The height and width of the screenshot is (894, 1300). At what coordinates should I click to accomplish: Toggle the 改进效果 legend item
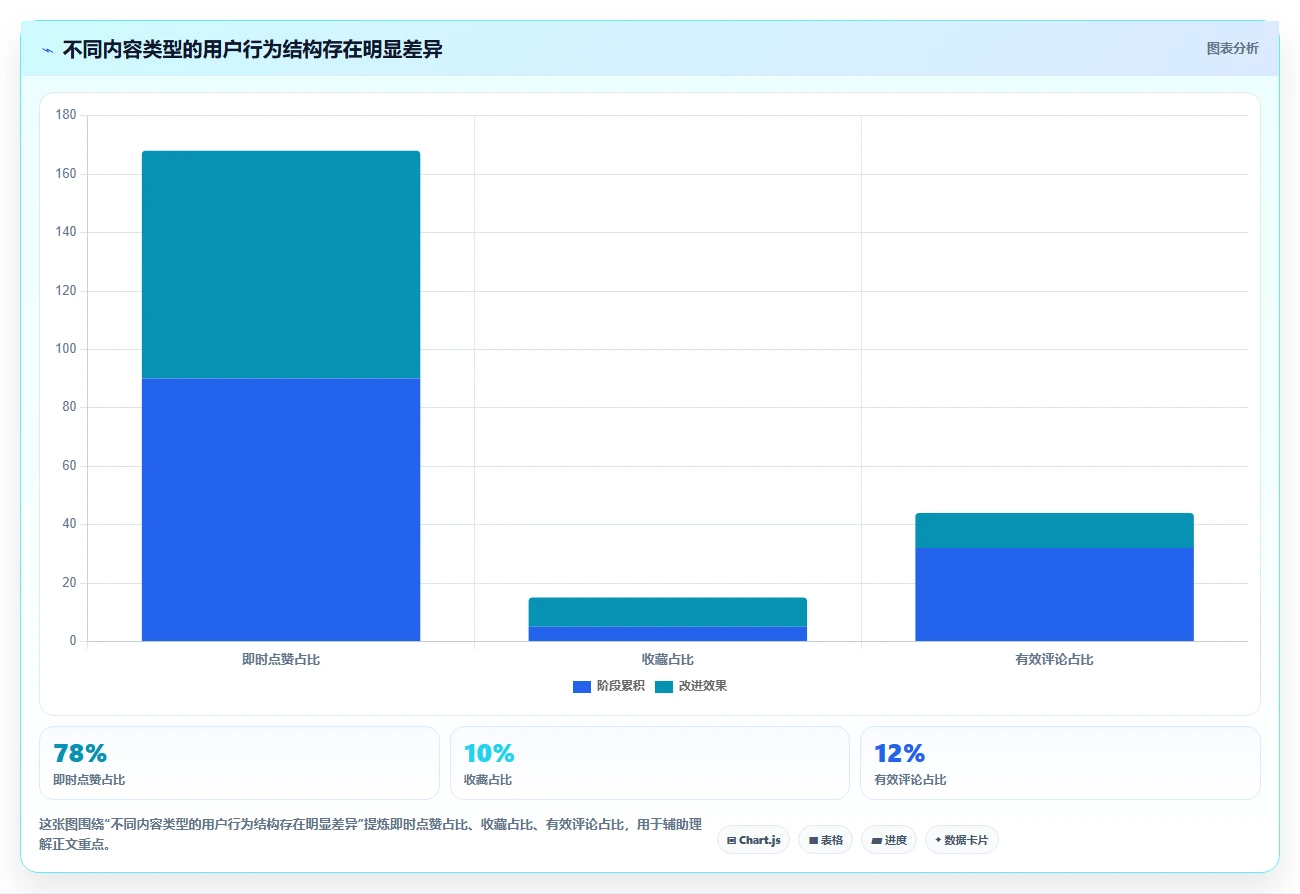click(691, 686)
